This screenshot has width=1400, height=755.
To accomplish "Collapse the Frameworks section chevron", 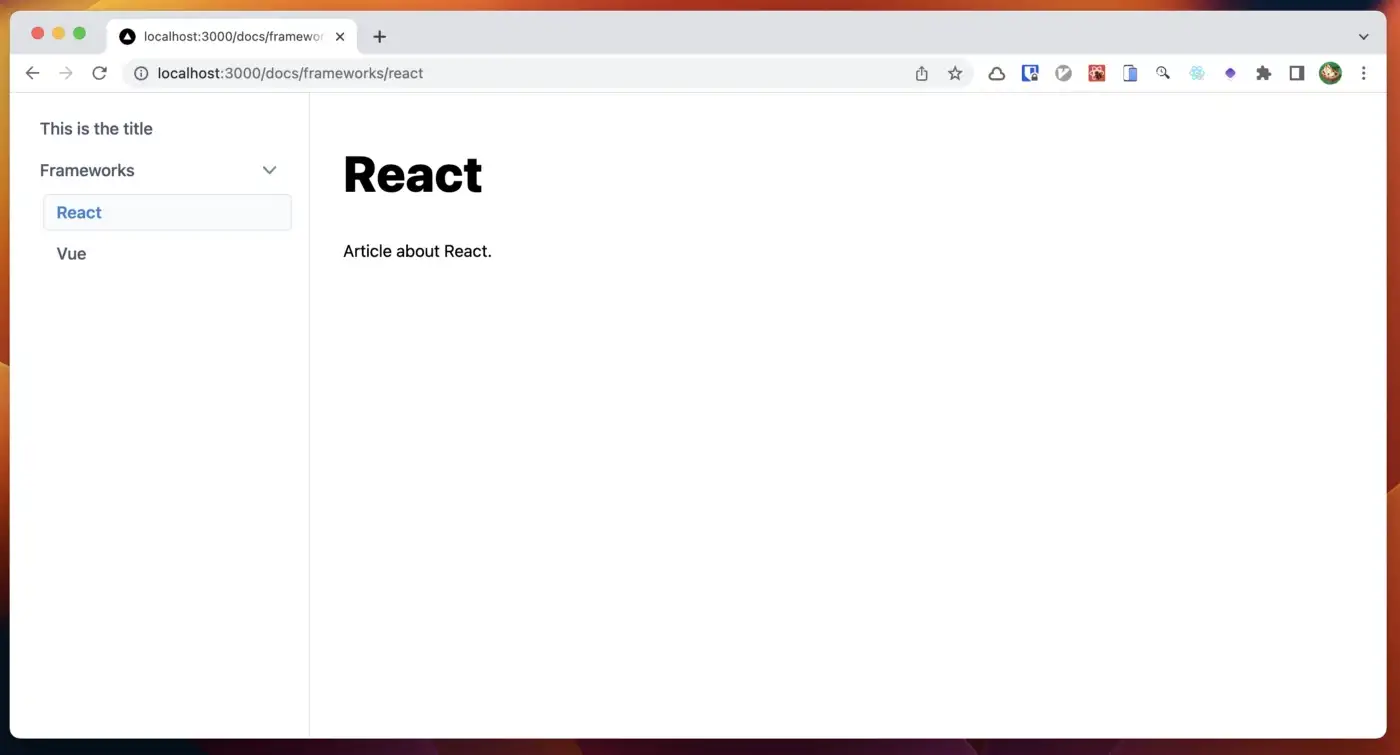I will (x=269, y=171).
